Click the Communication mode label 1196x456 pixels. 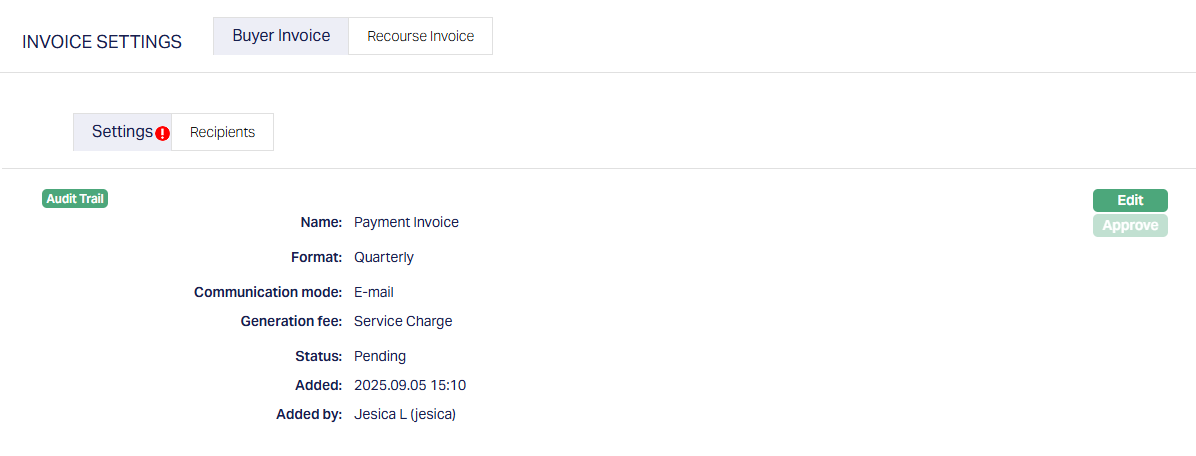pyautogui.click(x=268, y=292)
